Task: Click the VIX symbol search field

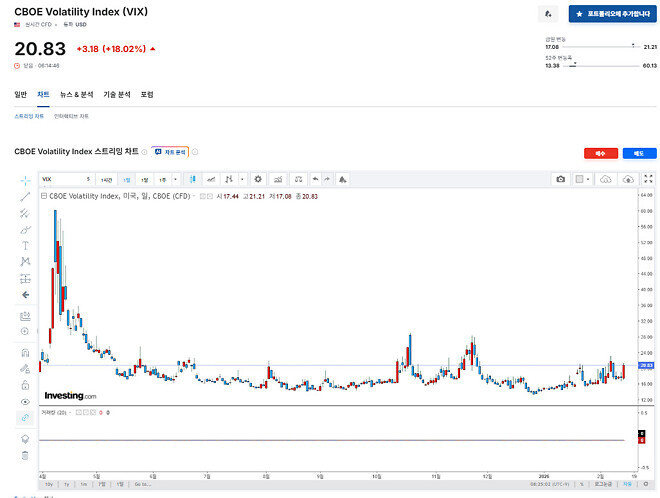Action: [x=64, y=179]
